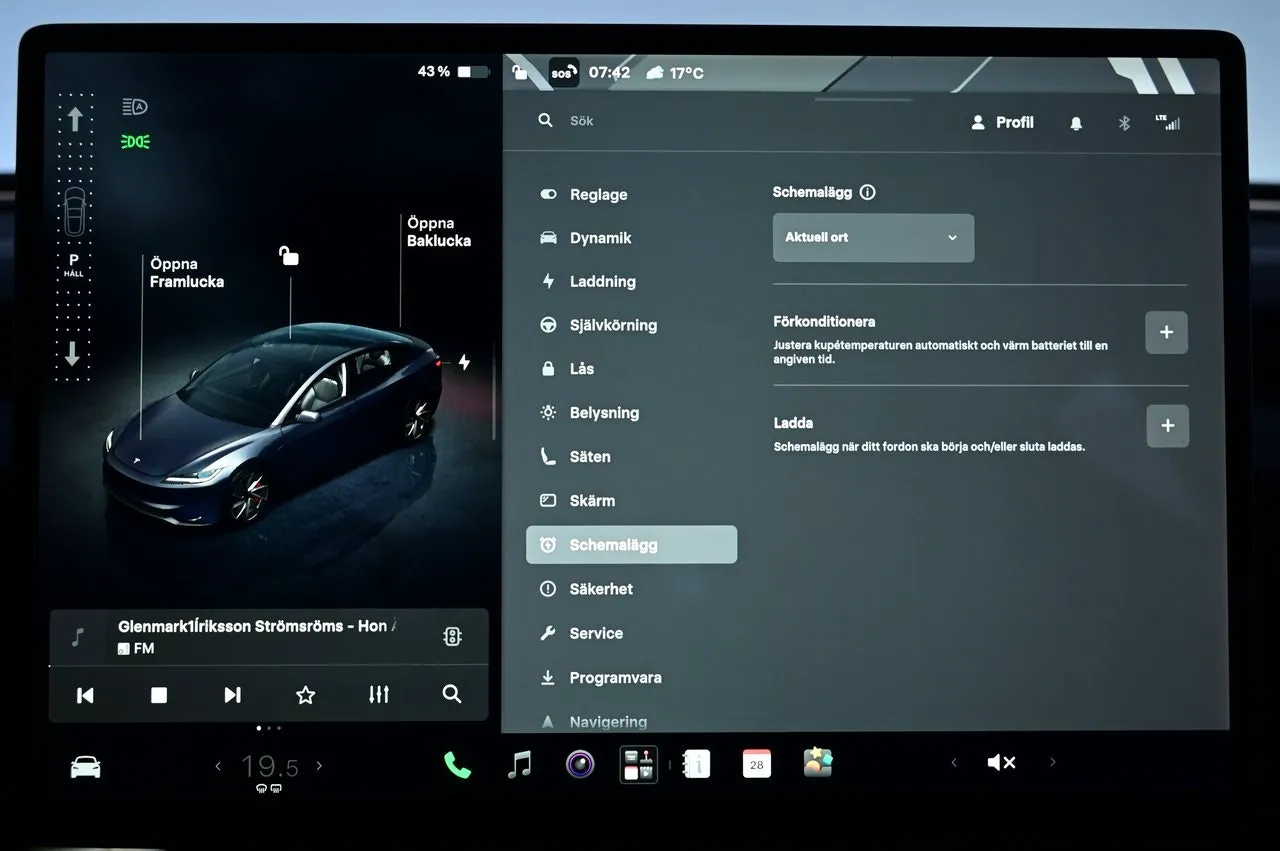Select the Schemalägg menu item
The image size is (1280, 851).
tap(631, 545)
